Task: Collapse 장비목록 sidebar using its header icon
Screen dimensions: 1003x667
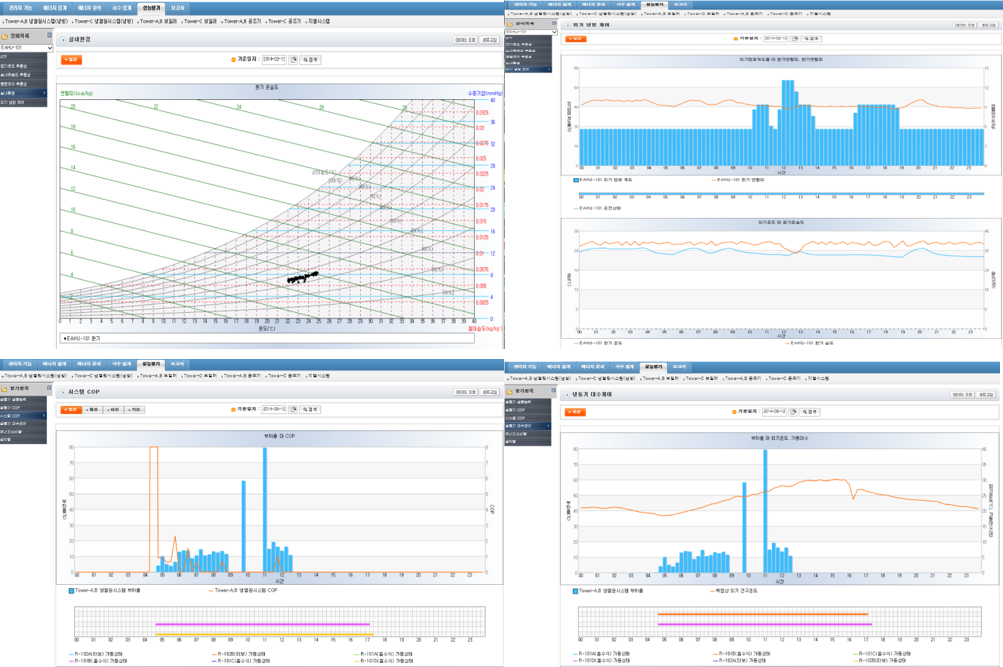Action: (x=50, y=36)
